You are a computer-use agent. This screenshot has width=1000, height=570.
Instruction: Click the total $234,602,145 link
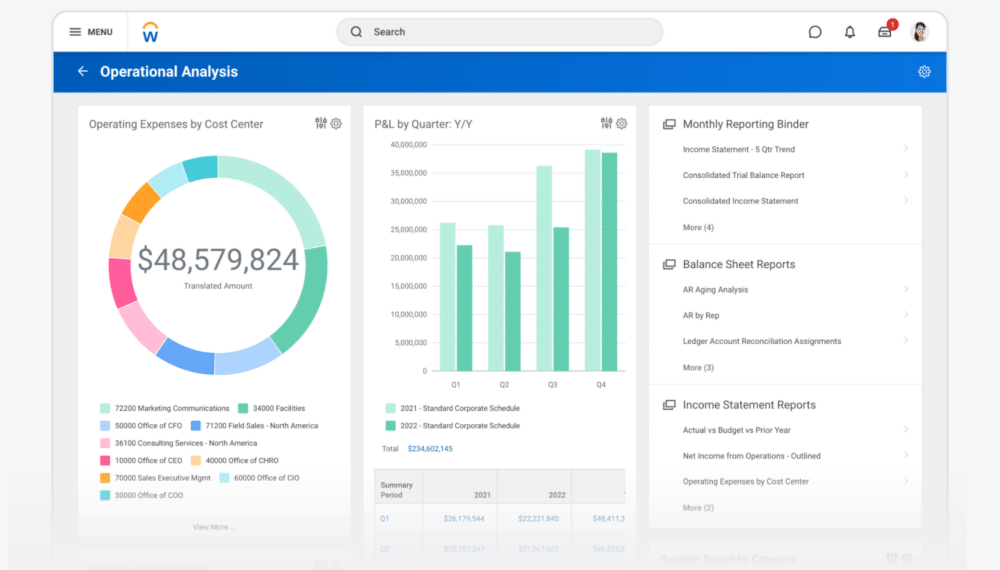click(x=430, y=449)
